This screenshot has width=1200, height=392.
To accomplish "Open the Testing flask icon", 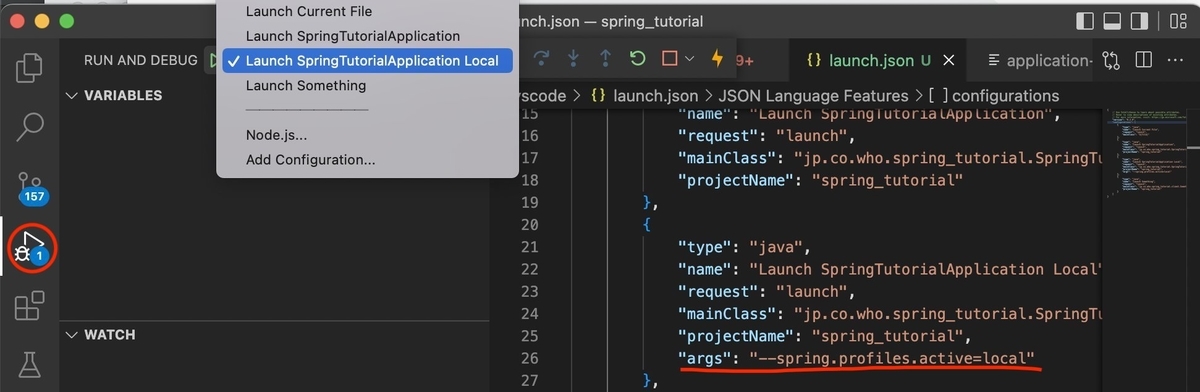I will click(x=30, y=364).
